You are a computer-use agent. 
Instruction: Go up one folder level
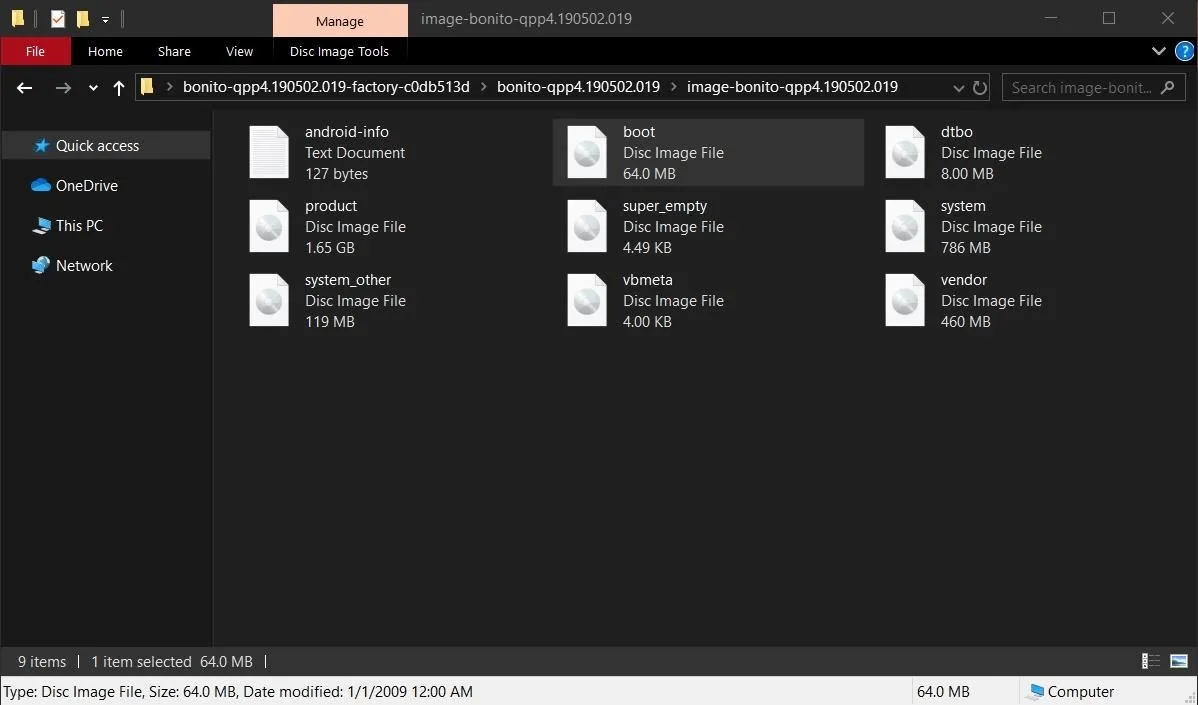pyautogui.click(x=118, y=88)
